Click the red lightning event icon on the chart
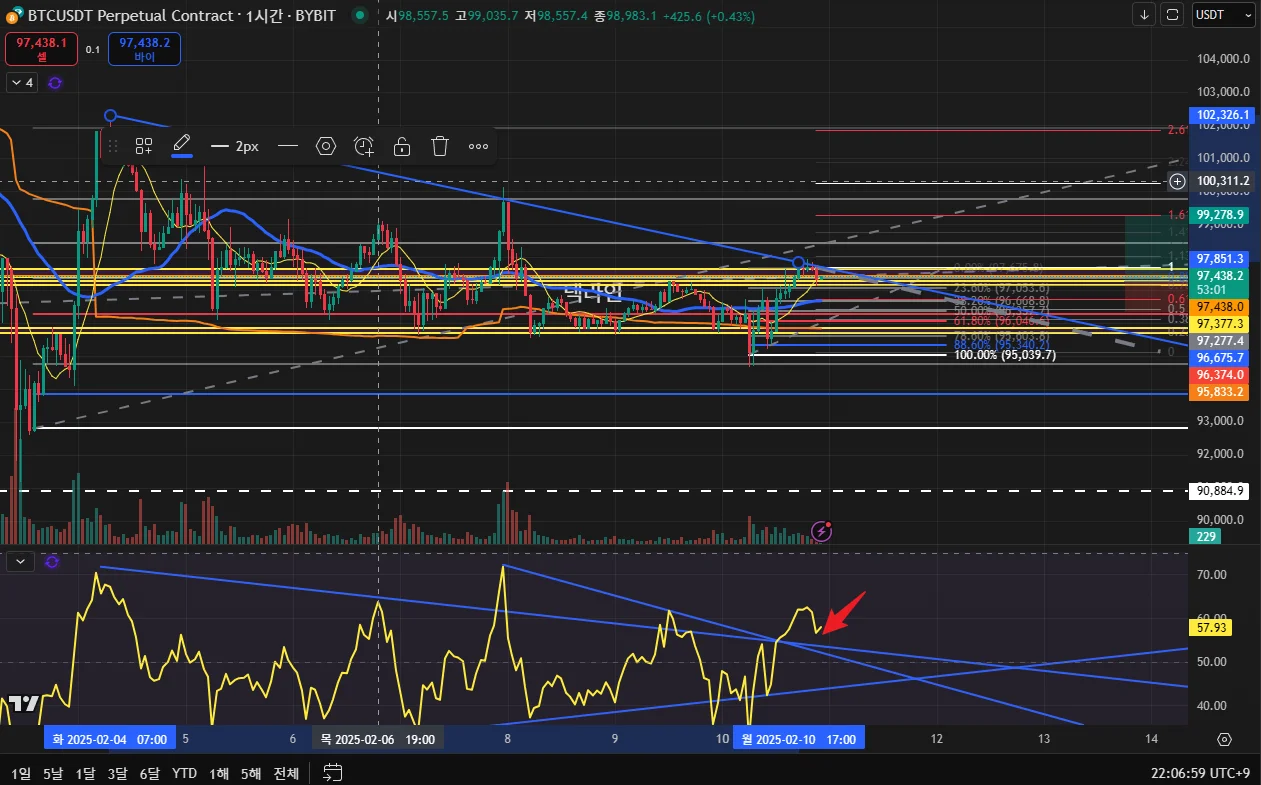Image resolution: width=1261 pixels, height=785 pixels. coord(821,530)
